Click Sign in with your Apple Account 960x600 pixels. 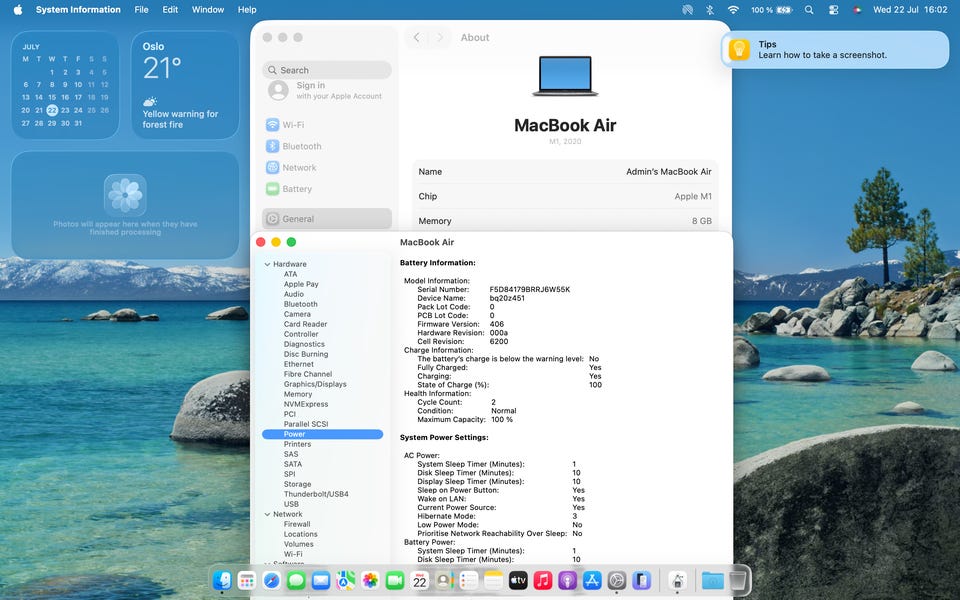point(327,91)
